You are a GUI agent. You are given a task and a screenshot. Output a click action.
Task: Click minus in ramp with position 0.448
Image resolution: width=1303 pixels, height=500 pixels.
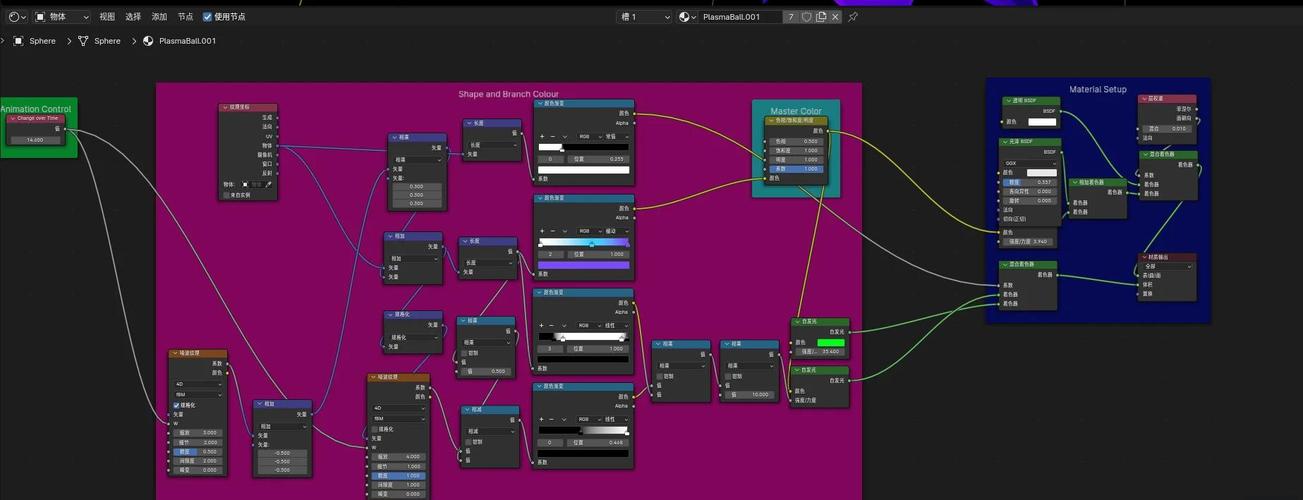553,419
